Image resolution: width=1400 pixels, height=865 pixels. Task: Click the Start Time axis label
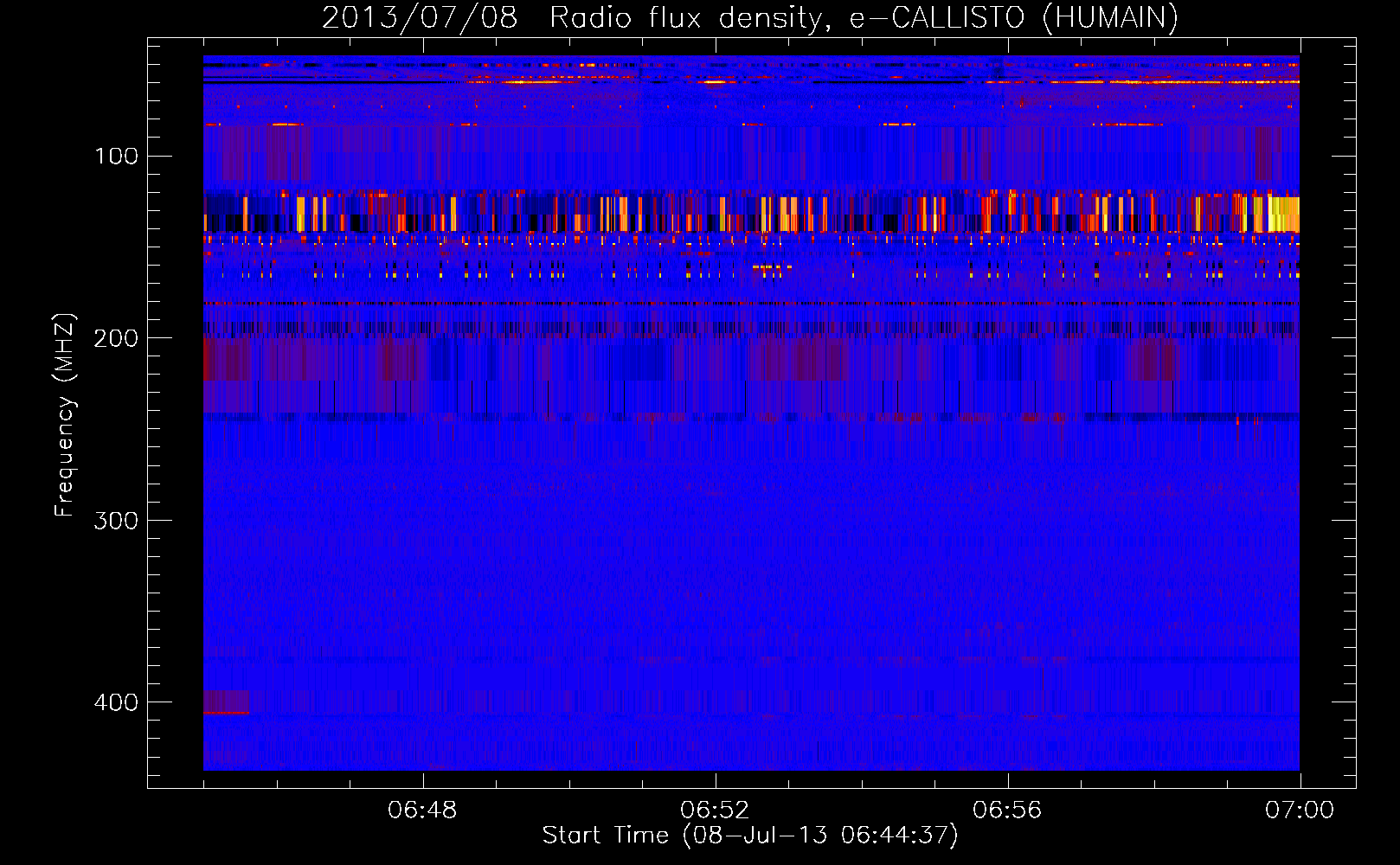click(750, 836)
